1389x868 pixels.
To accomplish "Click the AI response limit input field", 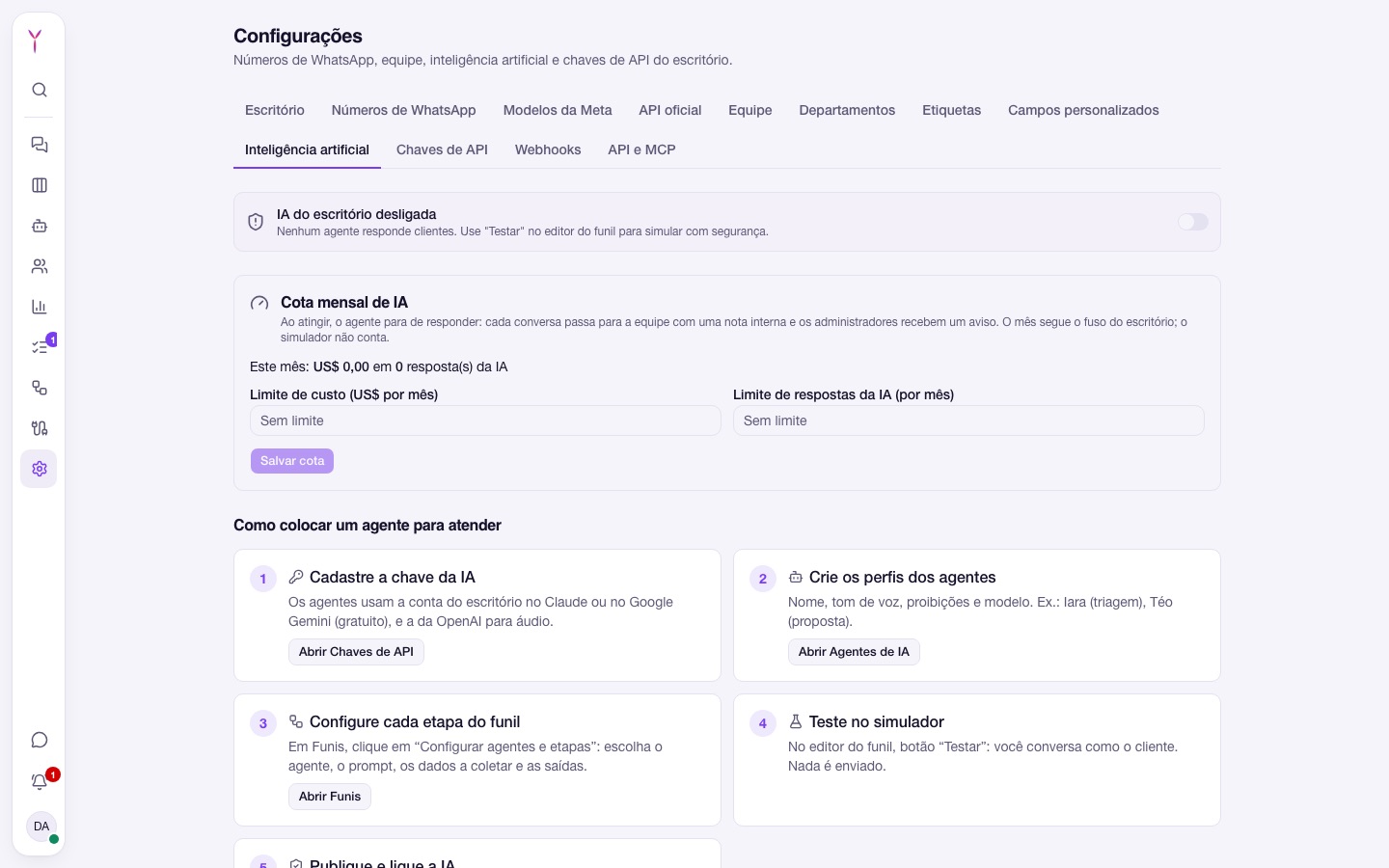I will 968,420.
